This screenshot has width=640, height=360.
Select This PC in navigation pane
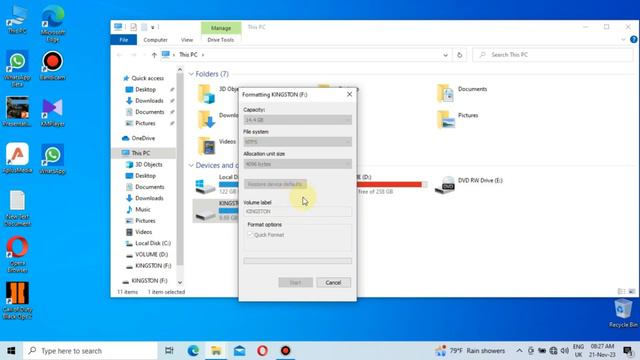point(140,153)
